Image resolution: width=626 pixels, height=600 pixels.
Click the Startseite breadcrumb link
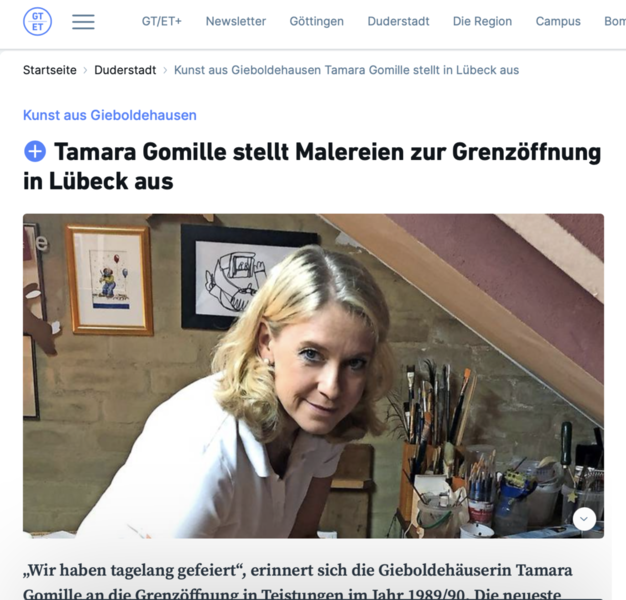coord(50,70)
